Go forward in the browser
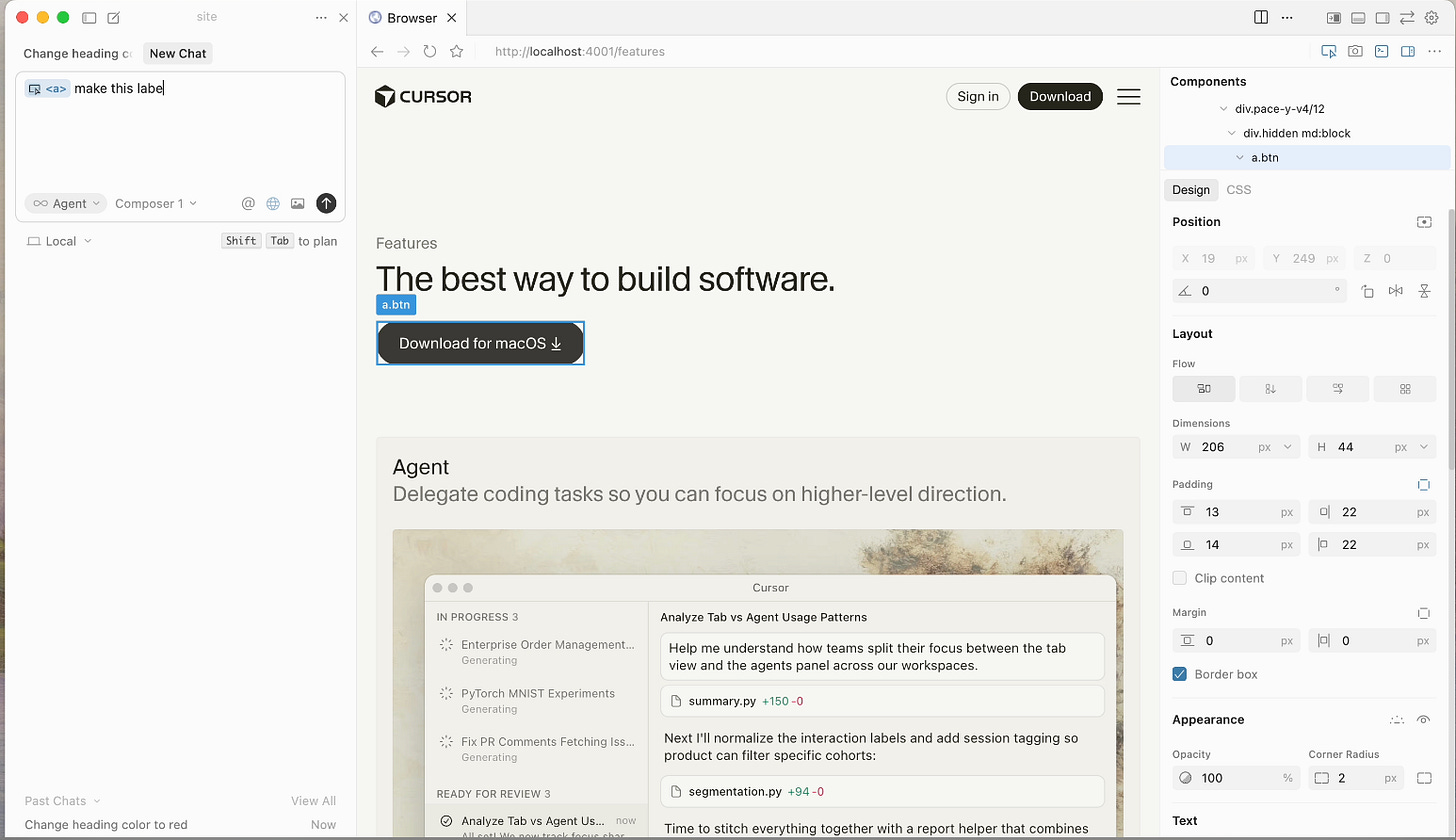Image resolution: width=1456 pixels, height=840 pixels. (x=403, y=51)
